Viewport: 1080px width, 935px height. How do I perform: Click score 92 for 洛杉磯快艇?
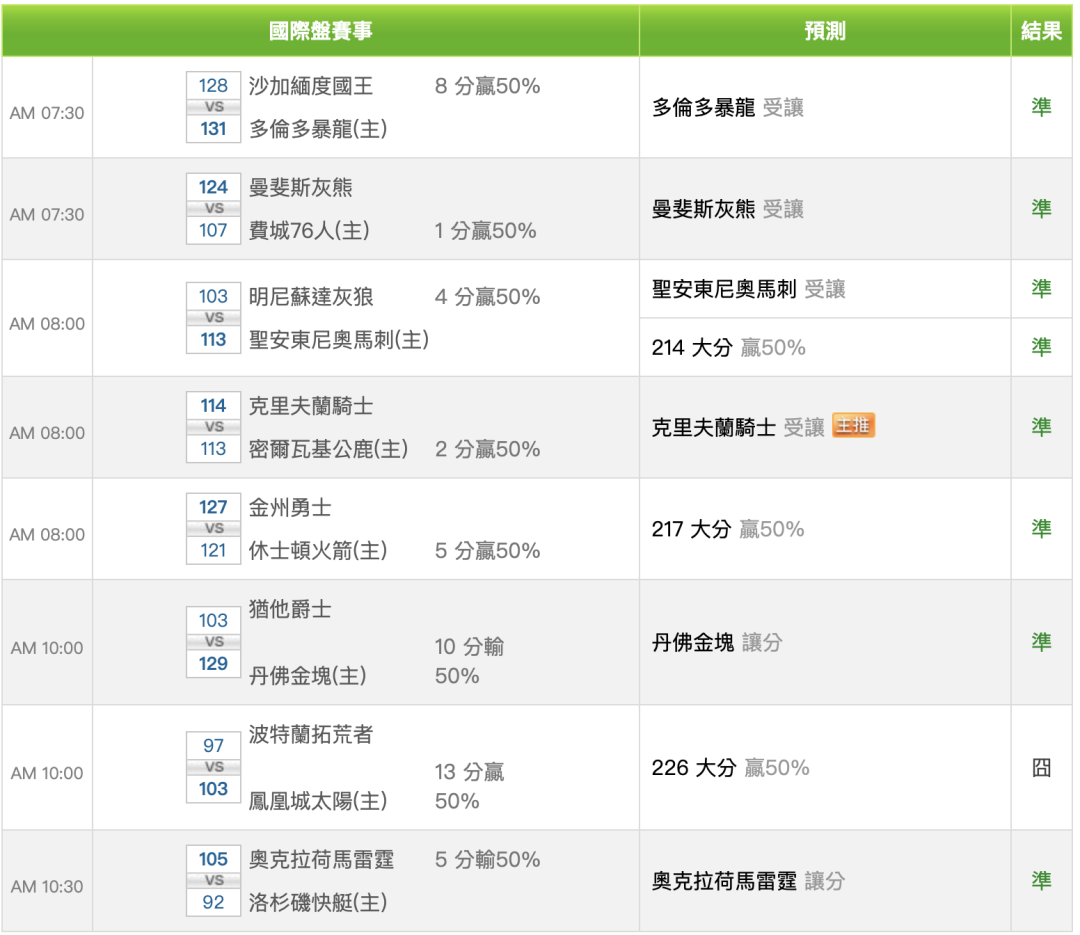pos(214,903)
